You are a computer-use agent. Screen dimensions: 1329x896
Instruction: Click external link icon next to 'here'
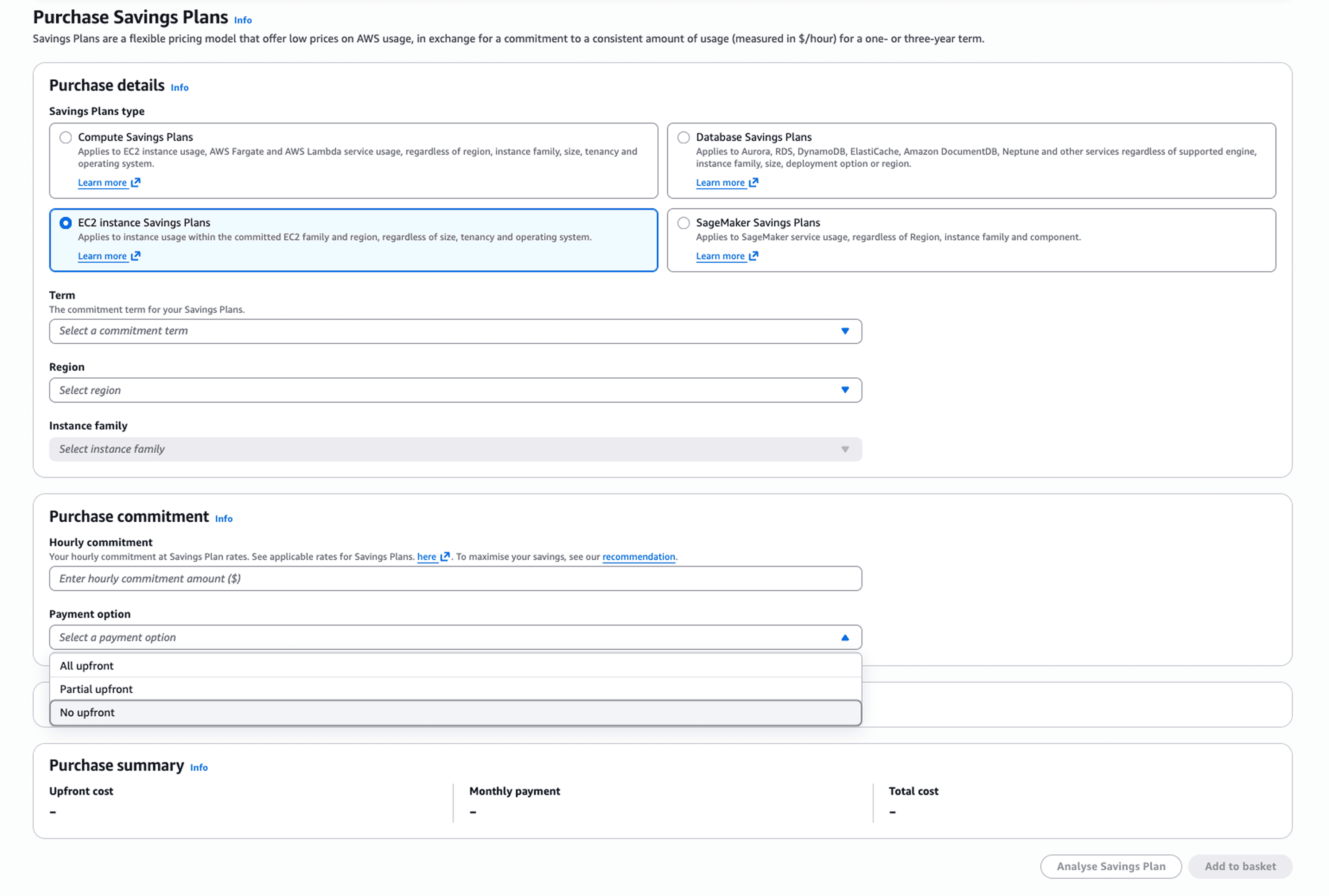[444, 557]
